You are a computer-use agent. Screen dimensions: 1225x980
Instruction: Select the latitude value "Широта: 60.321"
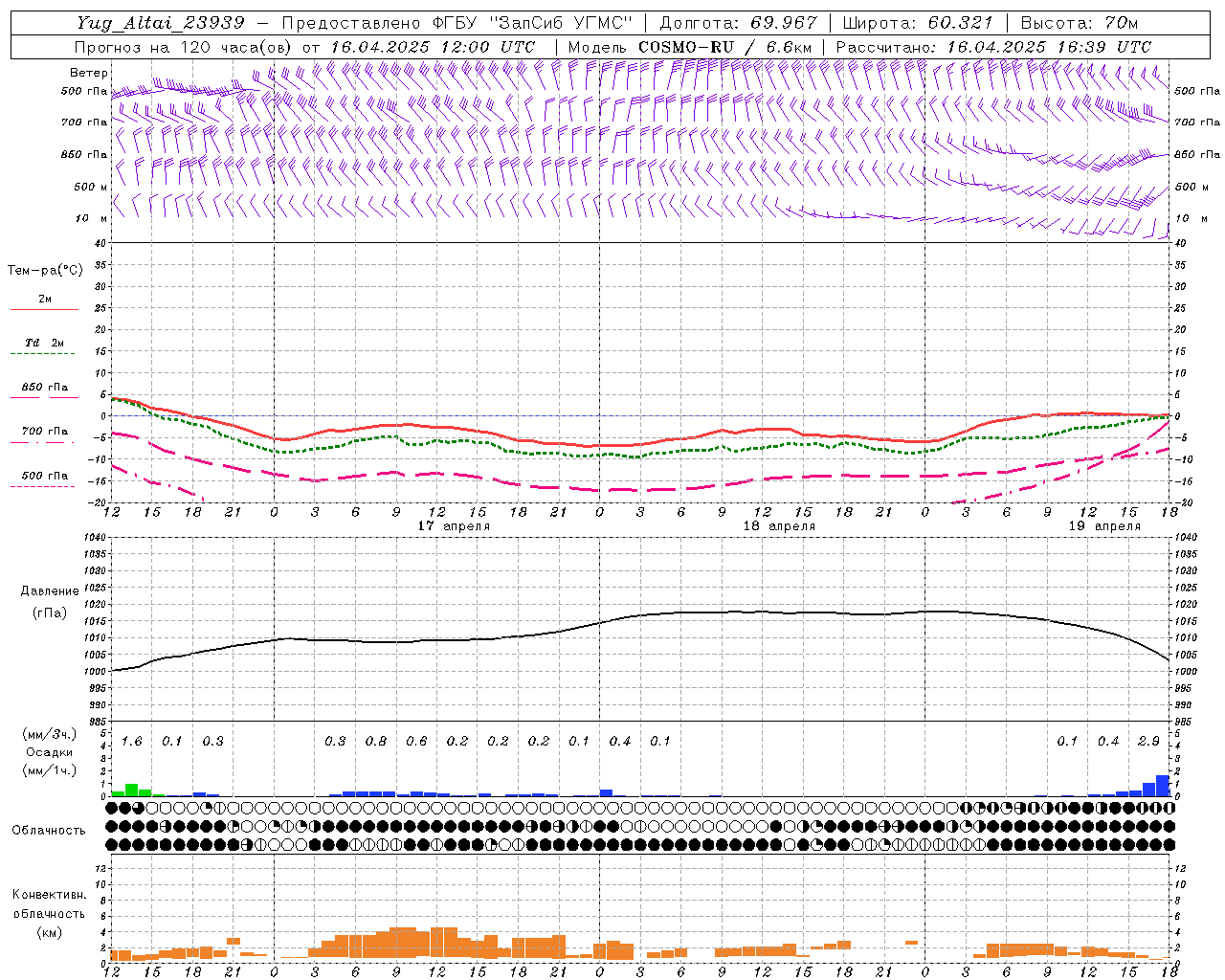918,23
